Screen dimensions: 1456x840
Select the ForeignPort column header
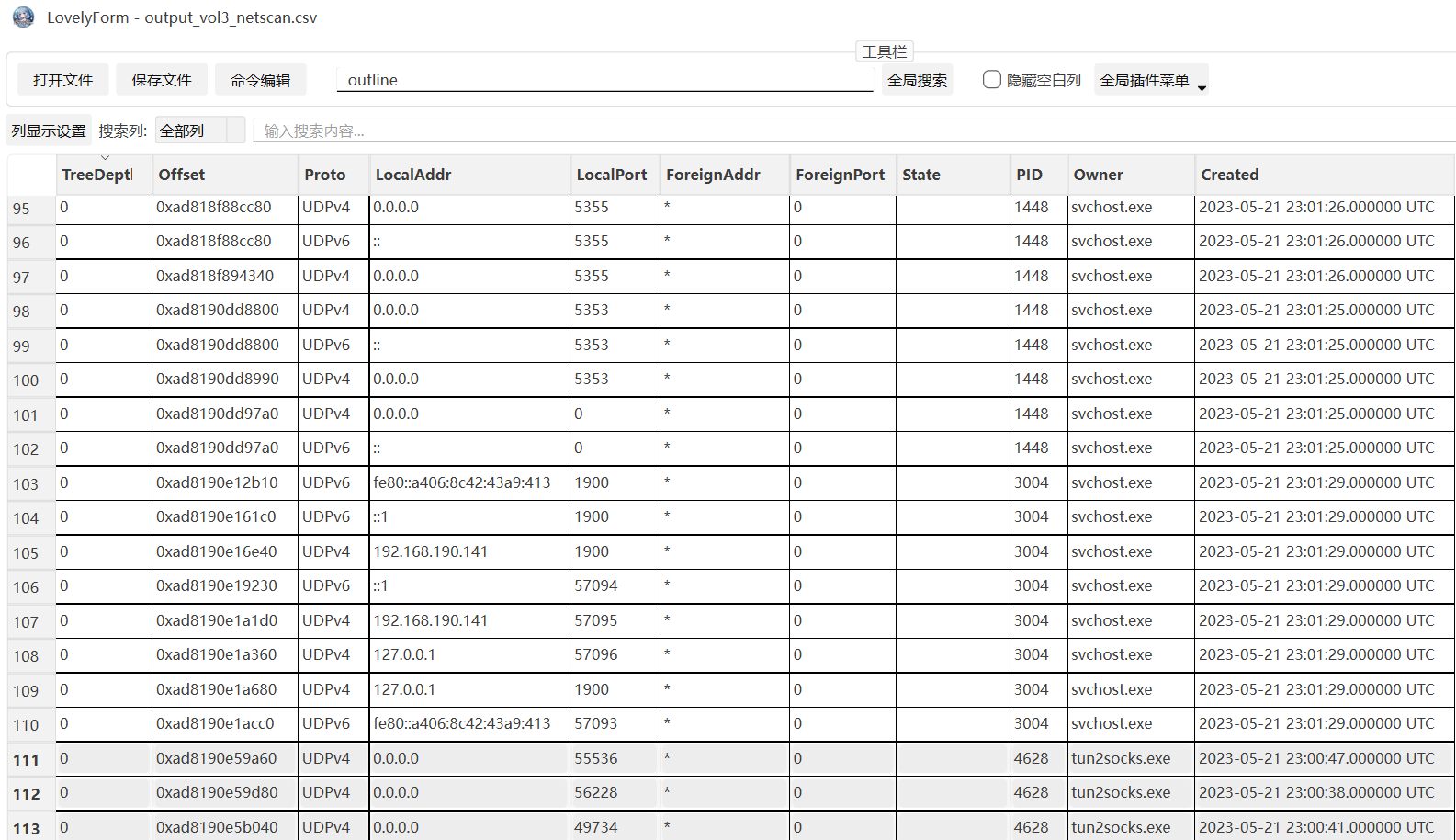tap(843, 175)
